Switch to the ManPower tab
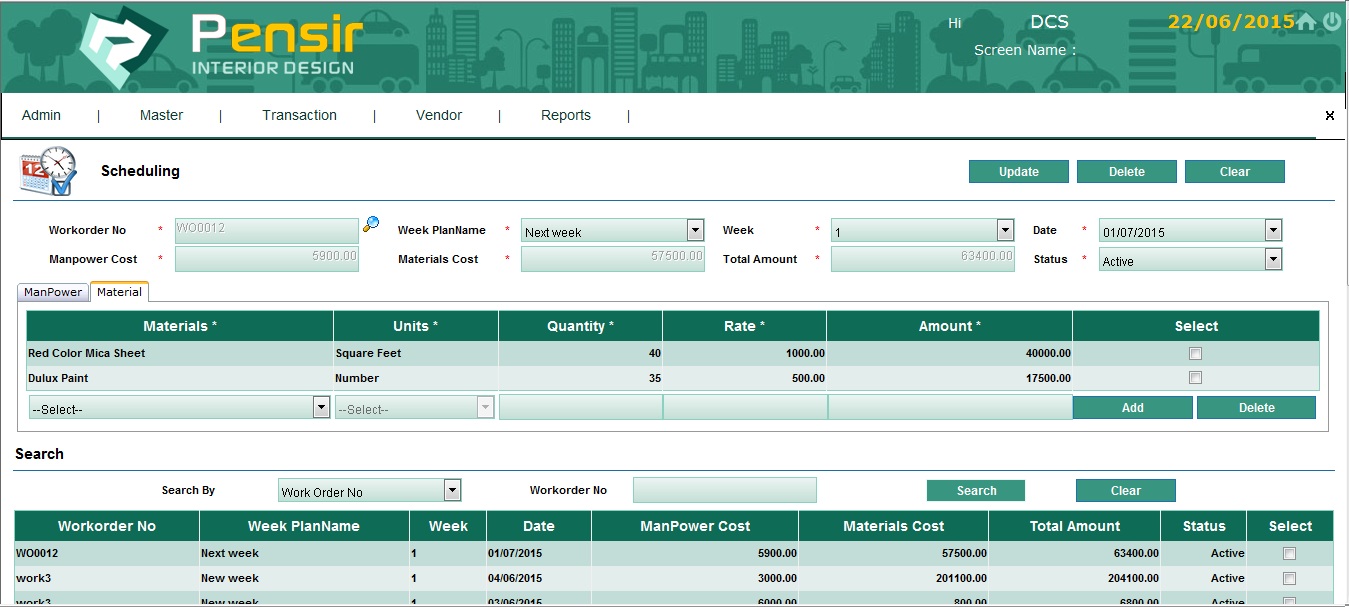Screen dimensions: 1350x607 click(53, 292)
